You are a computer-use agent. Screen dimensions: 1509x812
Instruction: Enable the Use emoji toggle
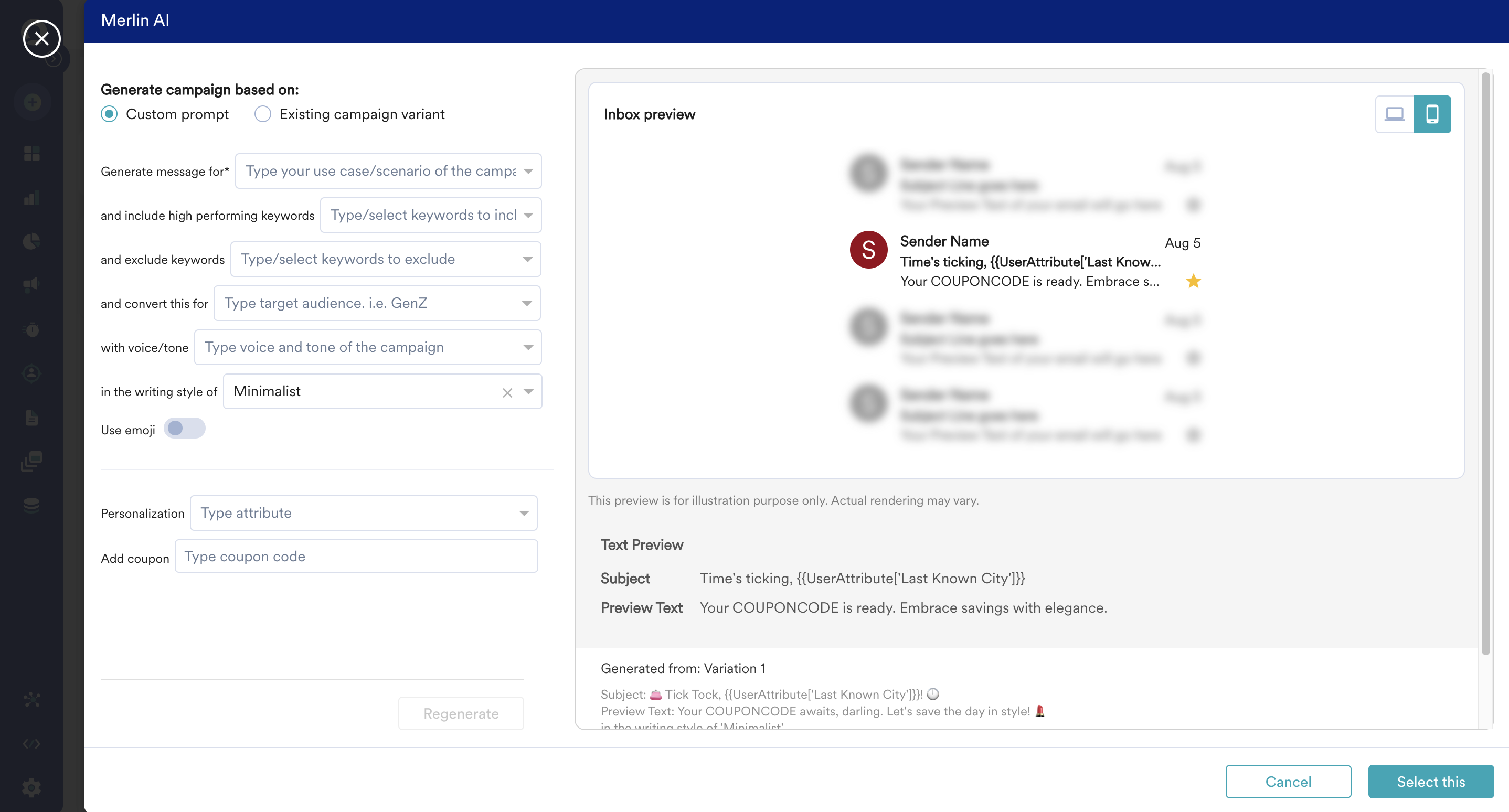pyautogui.click(x=185, y=429)
